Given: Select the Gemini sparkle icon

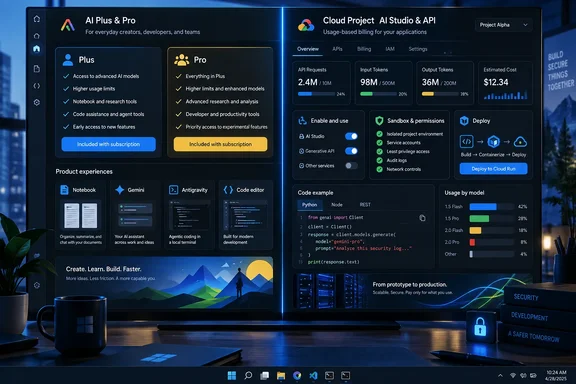Looking at the screenshot, I should [x=119, y=190].
